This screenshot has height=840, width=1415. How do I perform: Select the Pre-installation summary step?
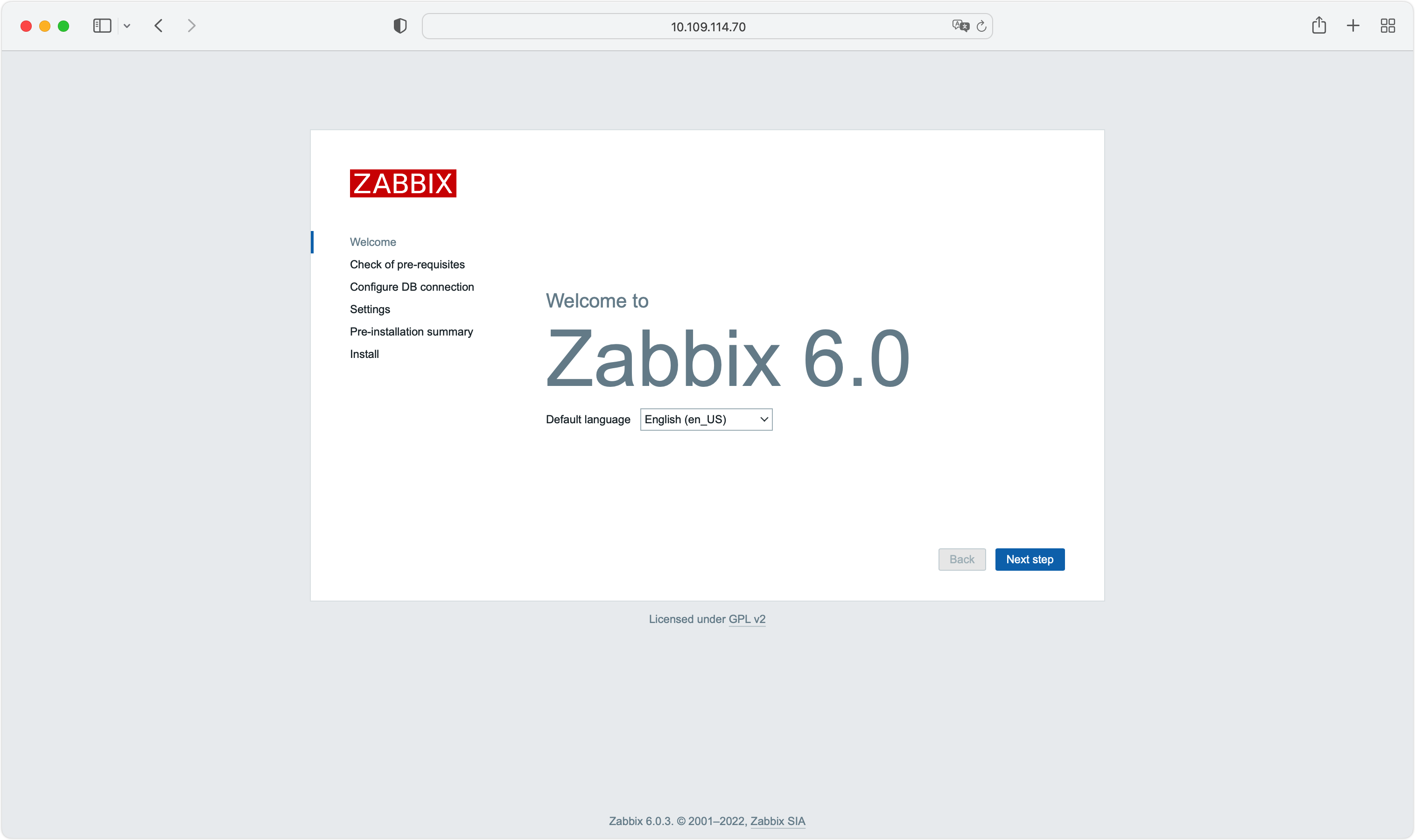click(412, 332)
